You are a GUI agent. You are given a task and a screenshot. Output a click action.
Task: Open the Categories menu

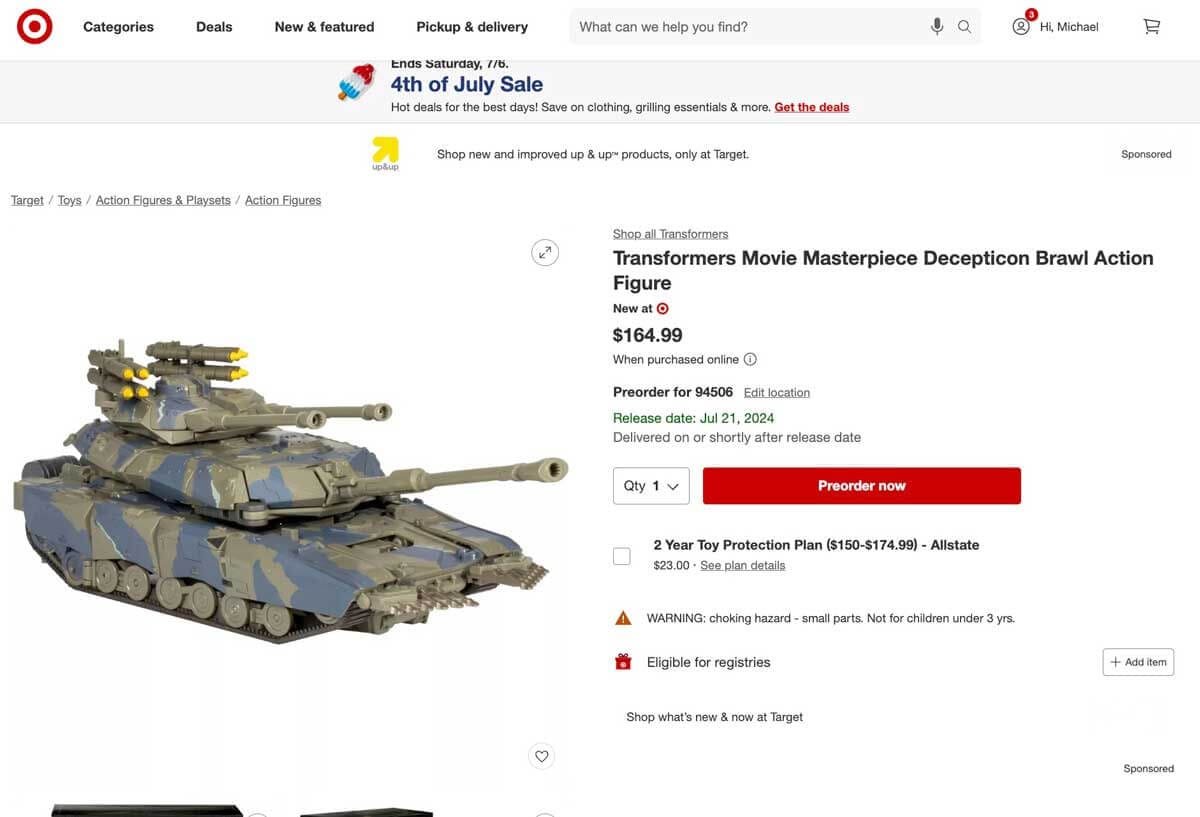coord(118,27)
